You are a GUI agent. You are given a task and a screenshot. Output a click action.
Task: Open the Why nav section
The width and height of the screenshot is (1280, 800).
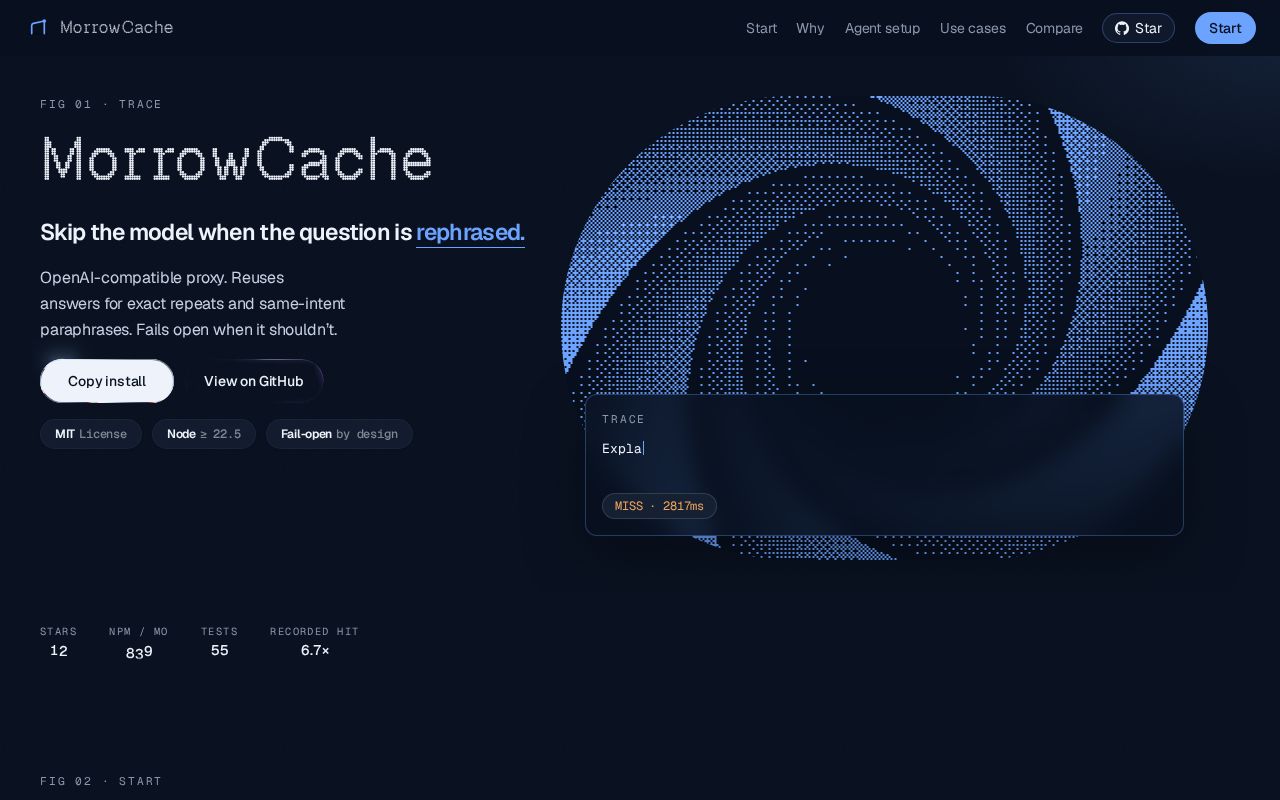pyautogui.click(x=810, y=28)
